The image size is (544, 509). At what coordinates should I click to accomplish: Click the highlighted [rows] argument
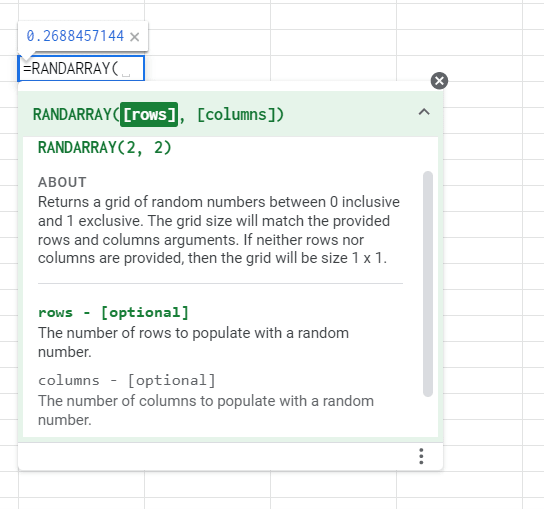[149, 114]
